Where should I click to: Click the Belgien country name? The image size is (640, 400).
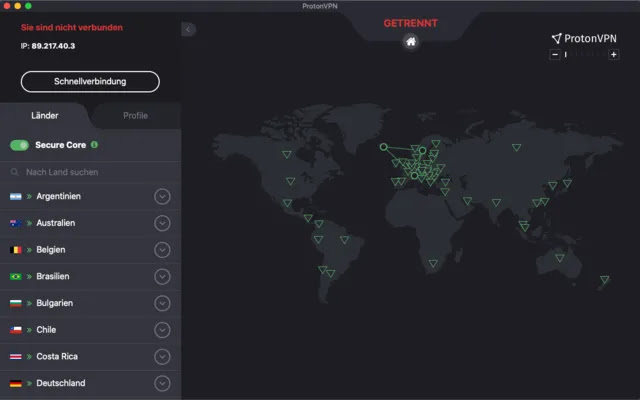51,250
